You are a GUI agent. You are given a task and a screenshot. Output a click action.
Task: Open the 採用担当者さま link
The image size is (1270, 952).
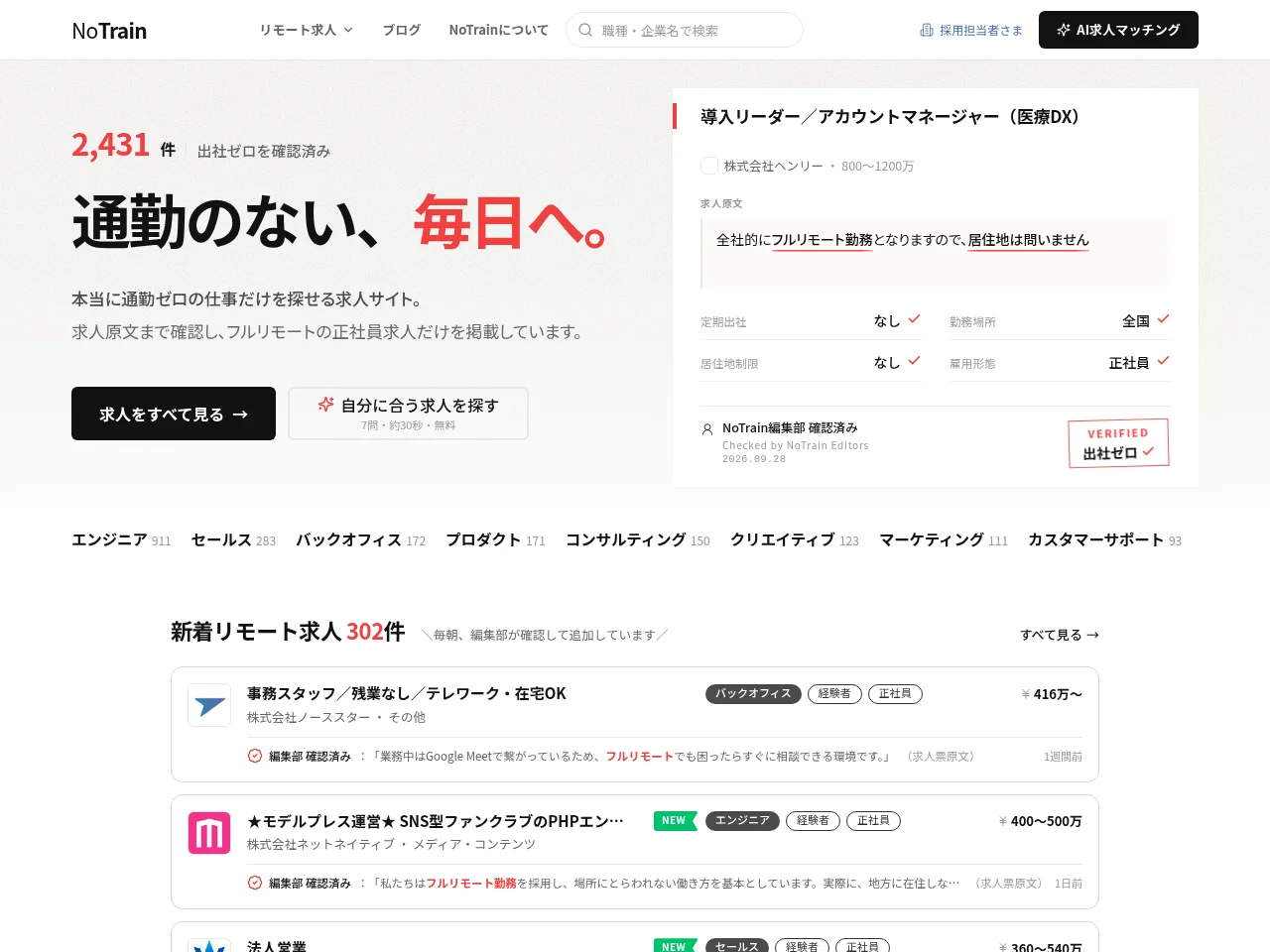971,31
